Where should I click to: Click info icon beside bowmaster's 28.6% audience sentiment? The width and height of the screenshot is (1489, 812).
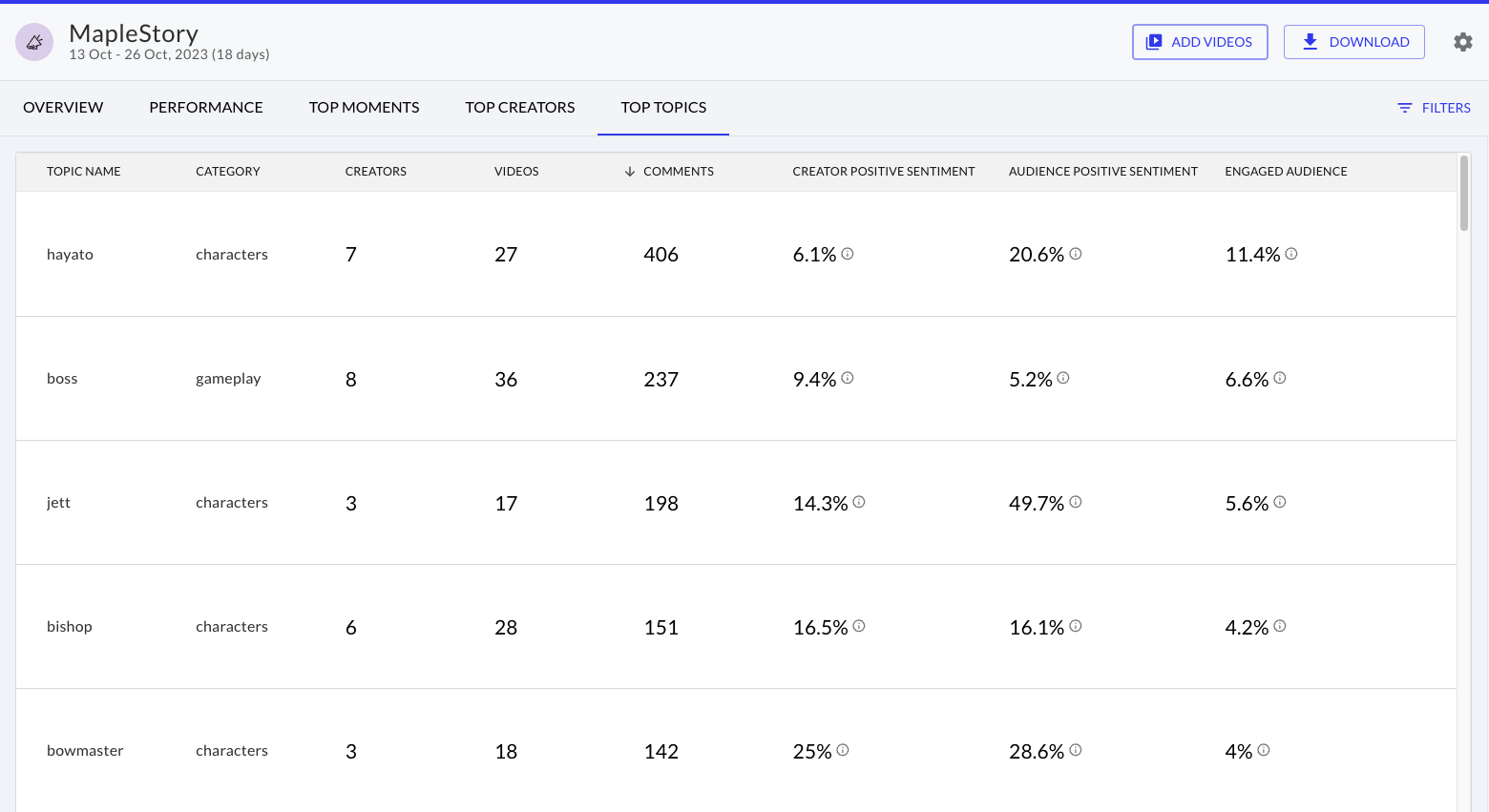pyautogui.click(x=1076, y=750)
